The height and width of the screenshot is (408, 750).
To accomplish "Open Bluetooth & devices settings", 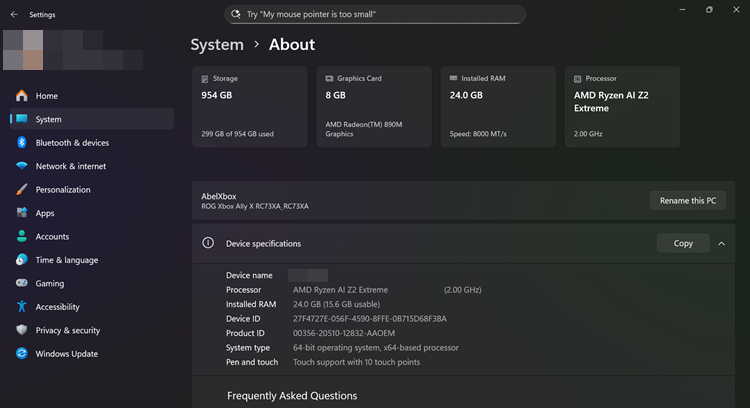I will point(91,143).
